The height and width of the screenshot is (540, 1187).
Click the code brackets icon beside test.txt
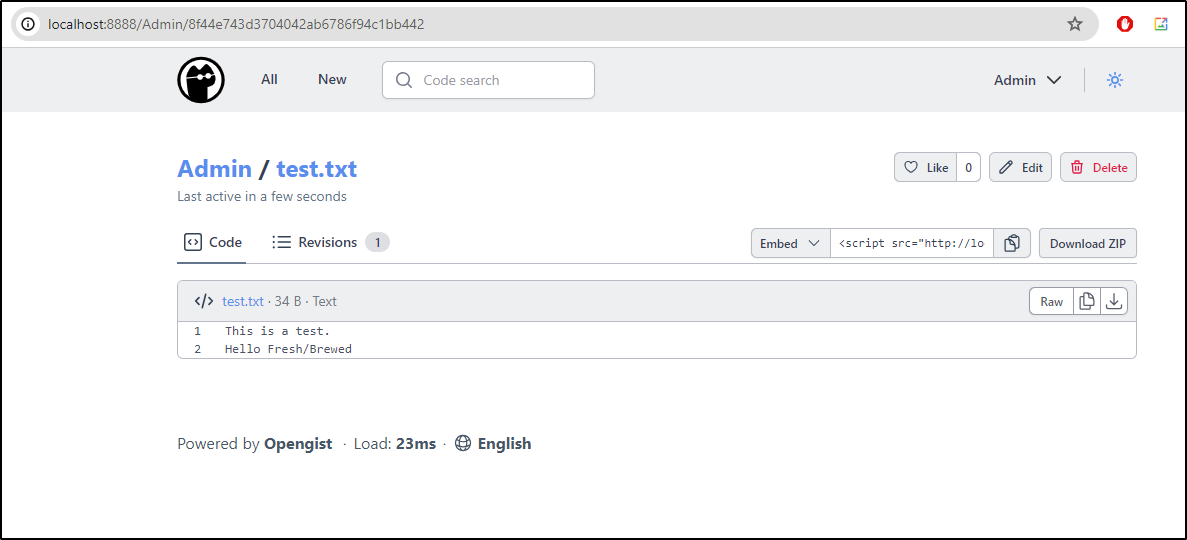click(x=204, y=301)
